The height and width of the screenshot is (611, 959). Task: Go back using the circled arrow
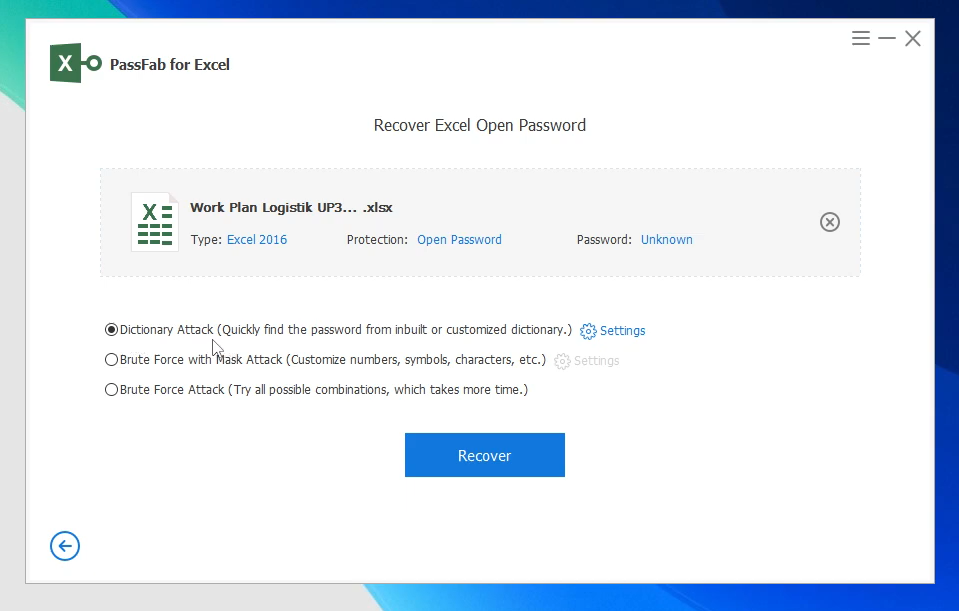65,546
